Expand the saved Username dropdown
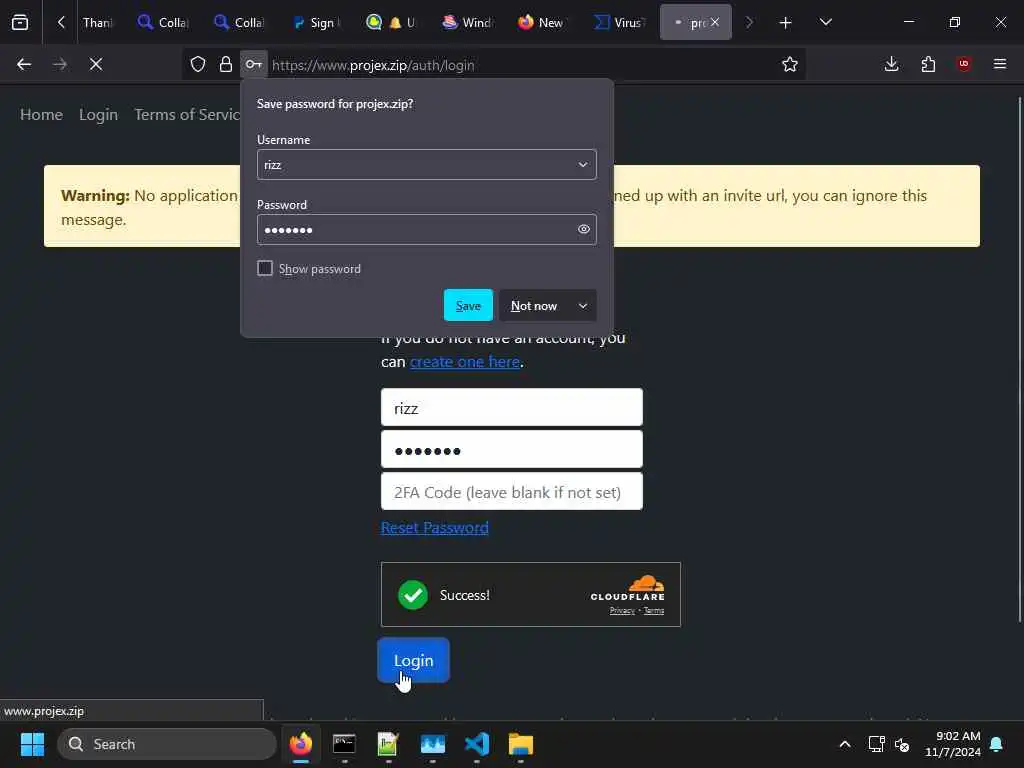This screenshot has height=768, width=1024. [x=583, y=165]
